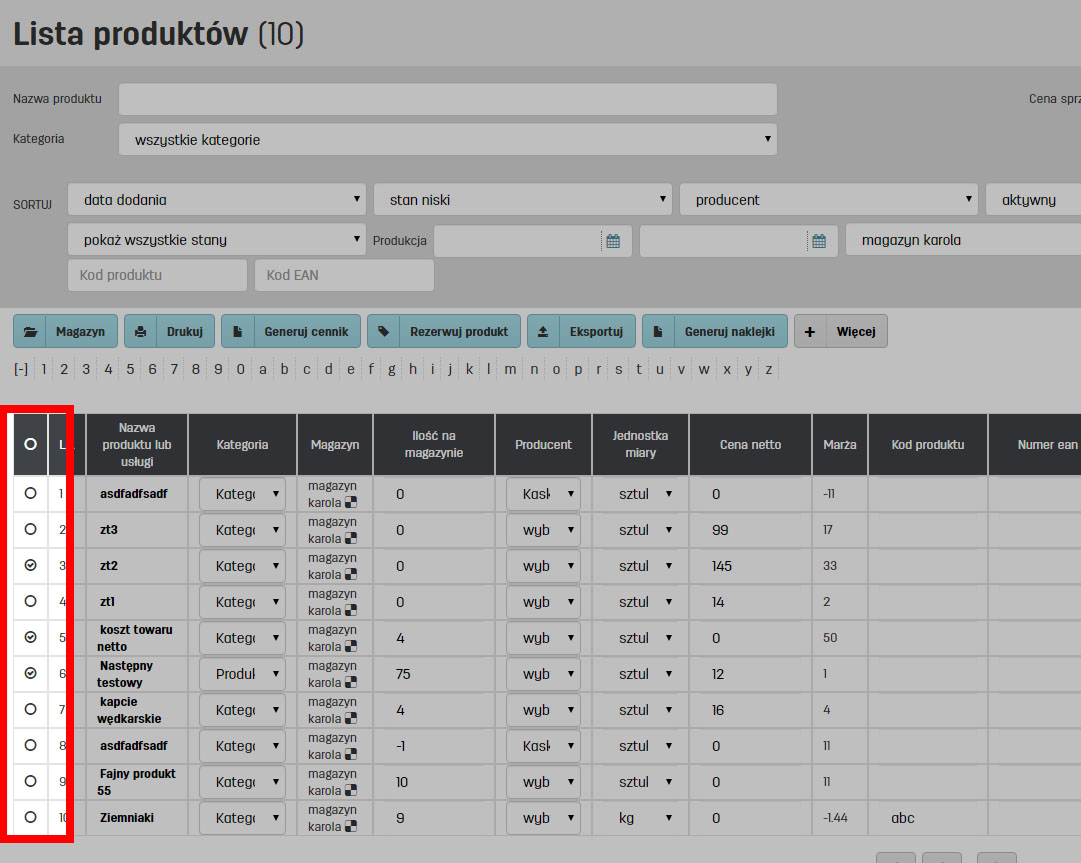Open the first Produkcja date calendar icon
This screenshot has height=863, width=1081.
point(613,241)
